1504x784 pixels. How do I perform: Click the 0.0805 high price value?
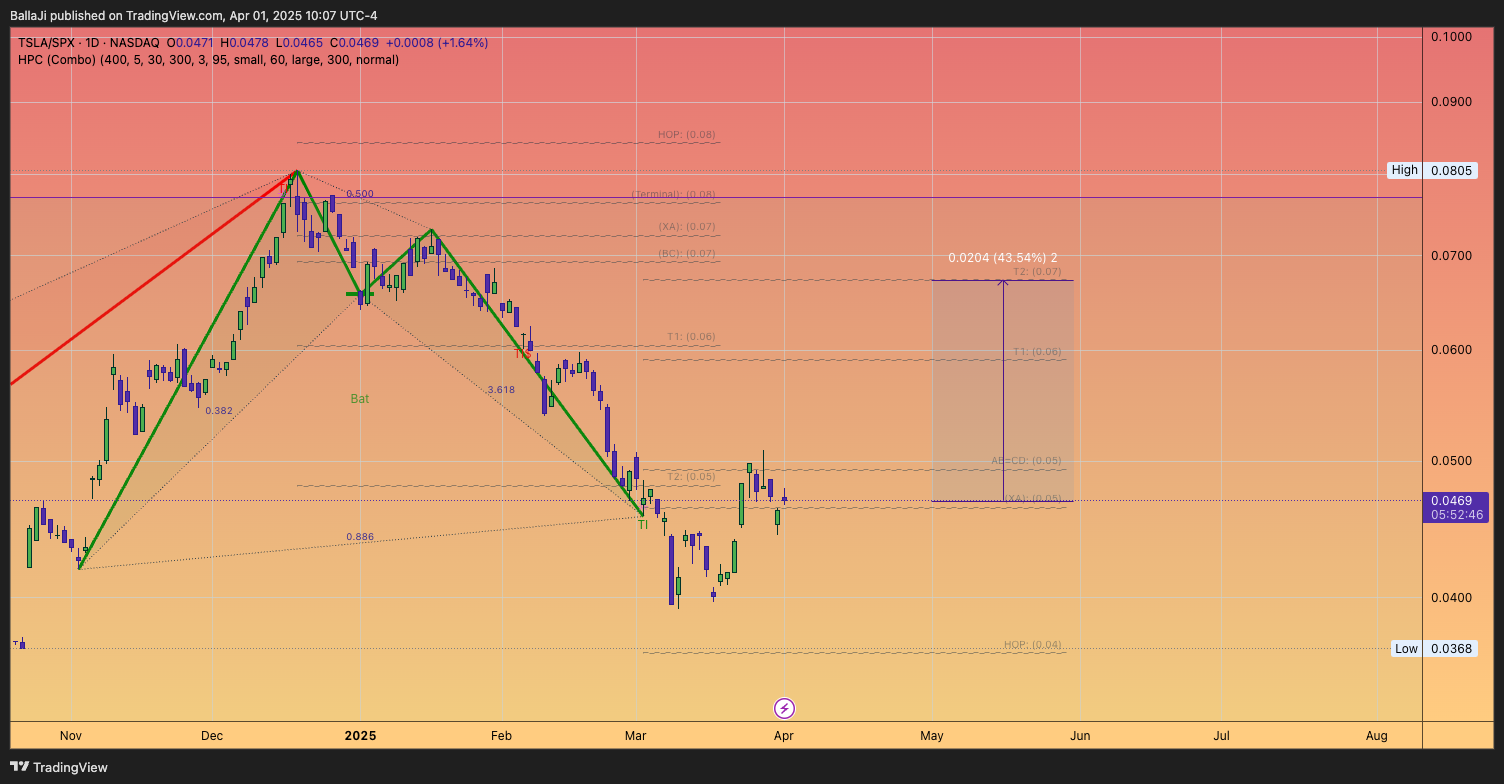pyautogui.click(x=1451, y=170)
